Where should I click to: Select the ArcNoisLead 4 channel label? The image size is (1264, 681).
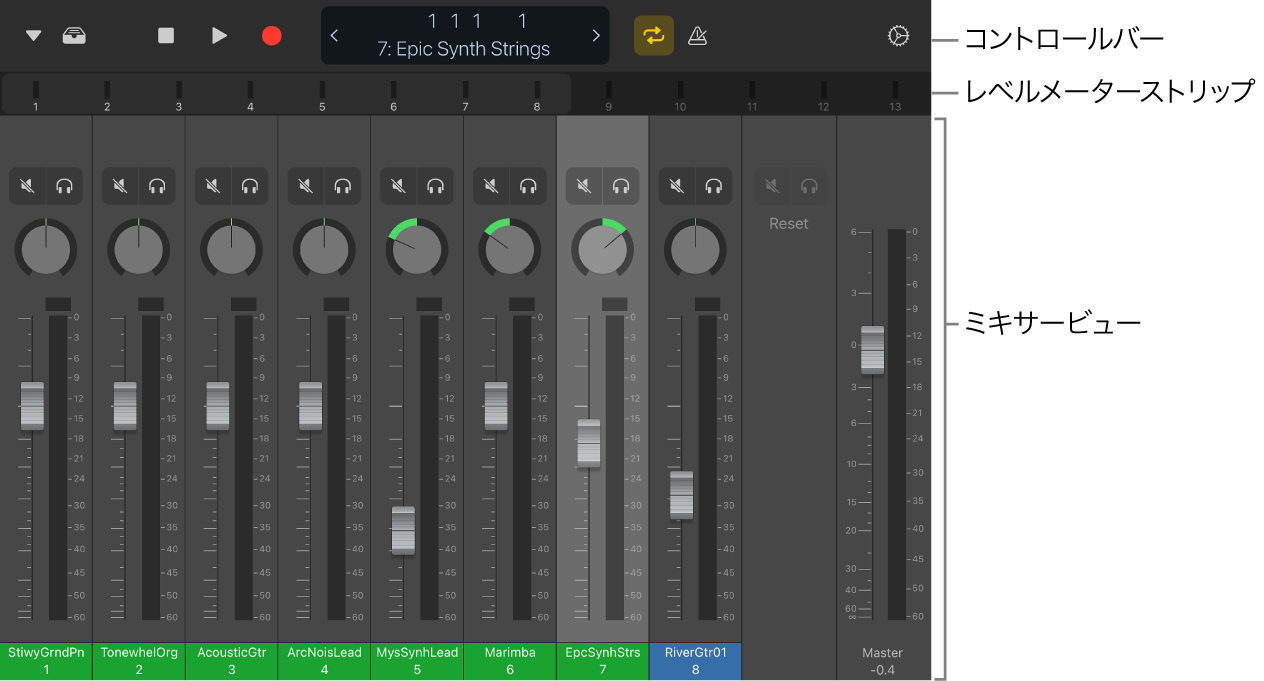click(x=324, y=661)
